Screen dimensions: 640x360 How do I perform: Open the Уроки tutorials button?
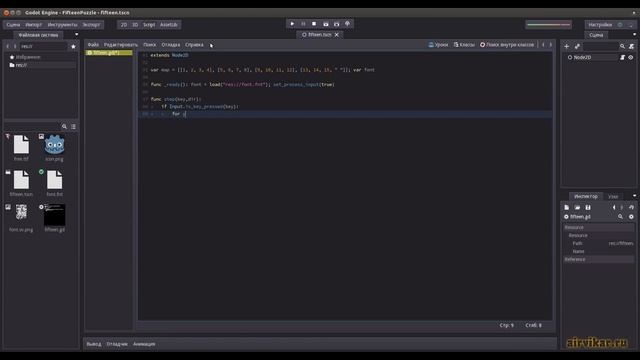(x=438, y=45)
